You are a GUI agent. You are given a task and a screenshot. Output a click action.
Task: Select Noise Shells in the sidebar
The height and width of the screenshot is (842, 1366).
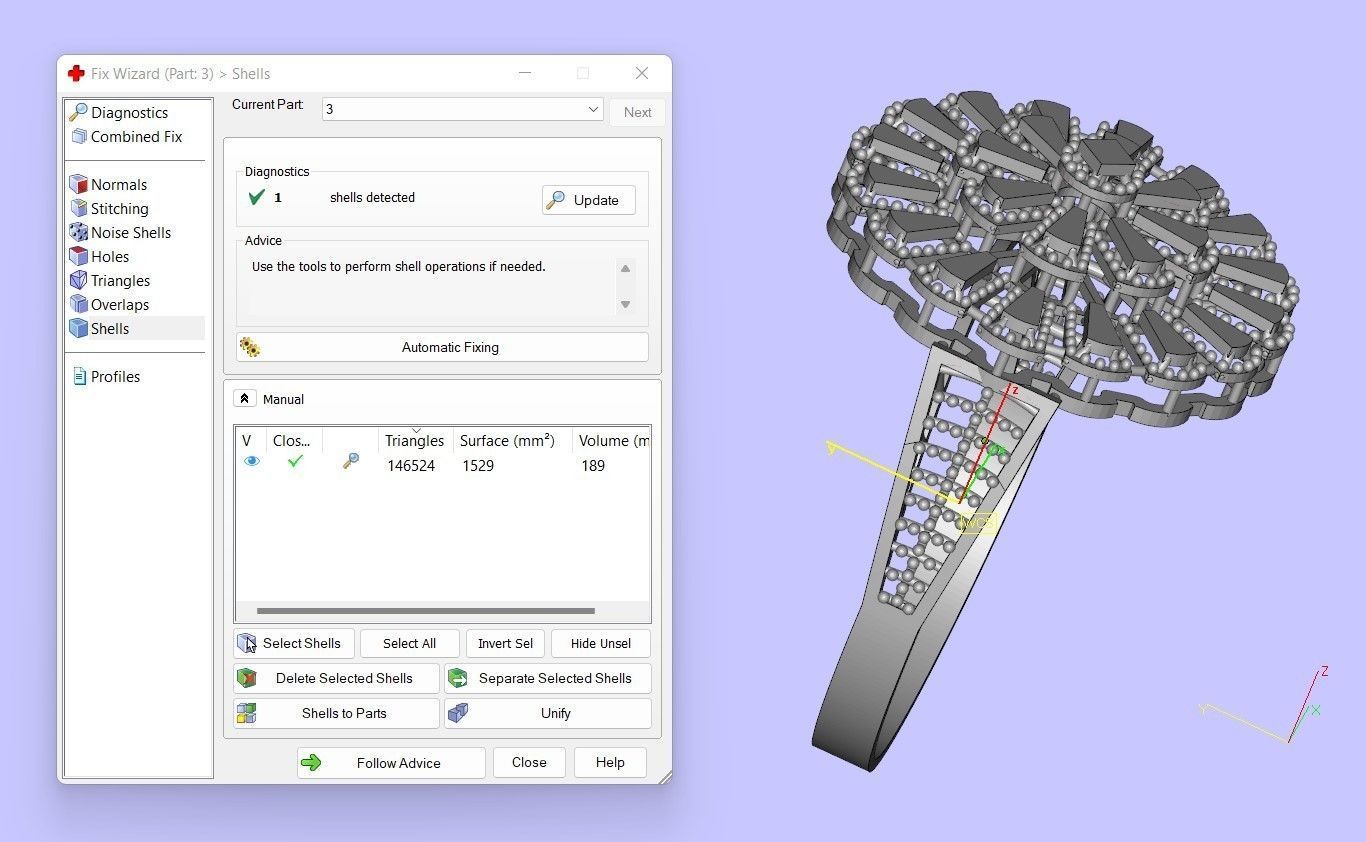pyautogui.click(x=130, y=233)
